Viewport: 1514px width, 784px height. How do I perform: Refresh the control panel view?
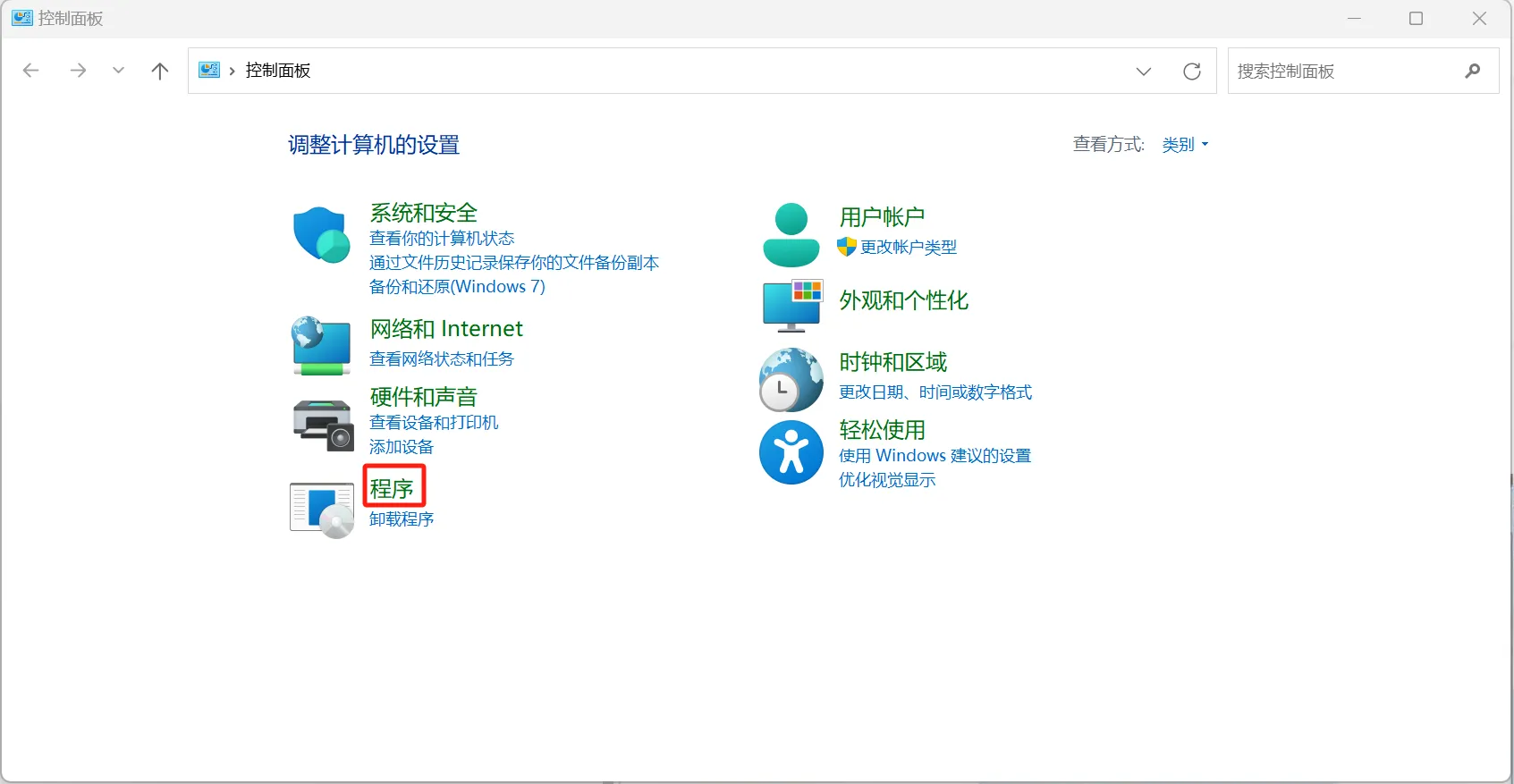pos(1192,72)
